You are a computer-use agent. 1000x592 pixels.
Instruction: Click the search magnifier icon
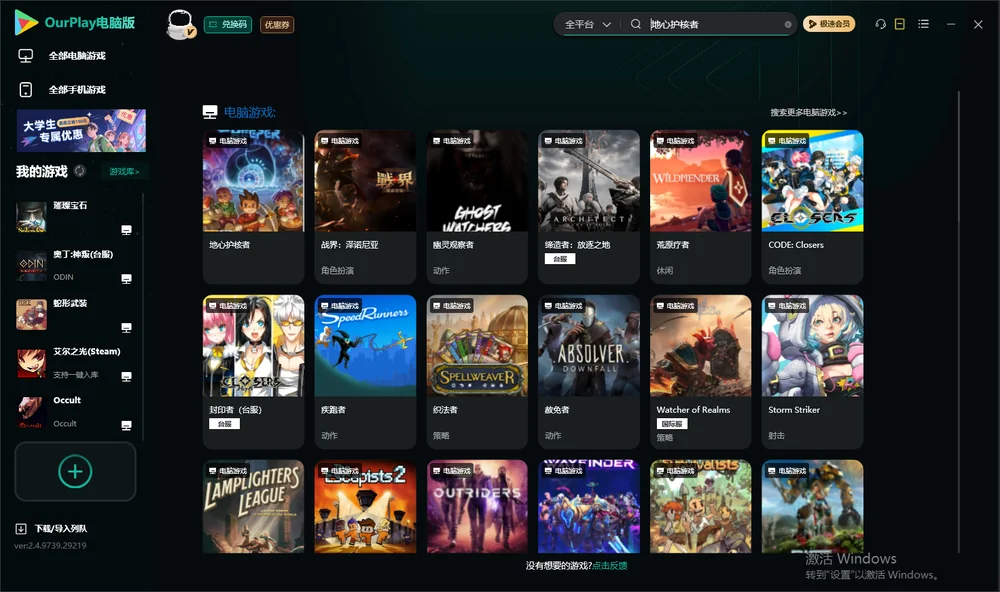635,24
